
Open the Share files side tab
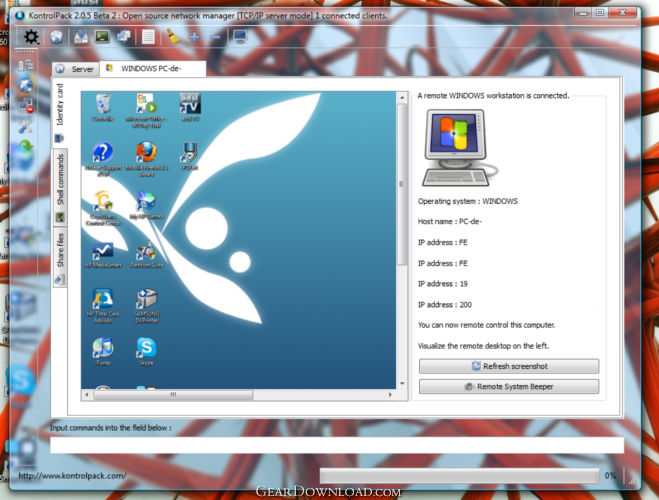[x=60, y=258]
